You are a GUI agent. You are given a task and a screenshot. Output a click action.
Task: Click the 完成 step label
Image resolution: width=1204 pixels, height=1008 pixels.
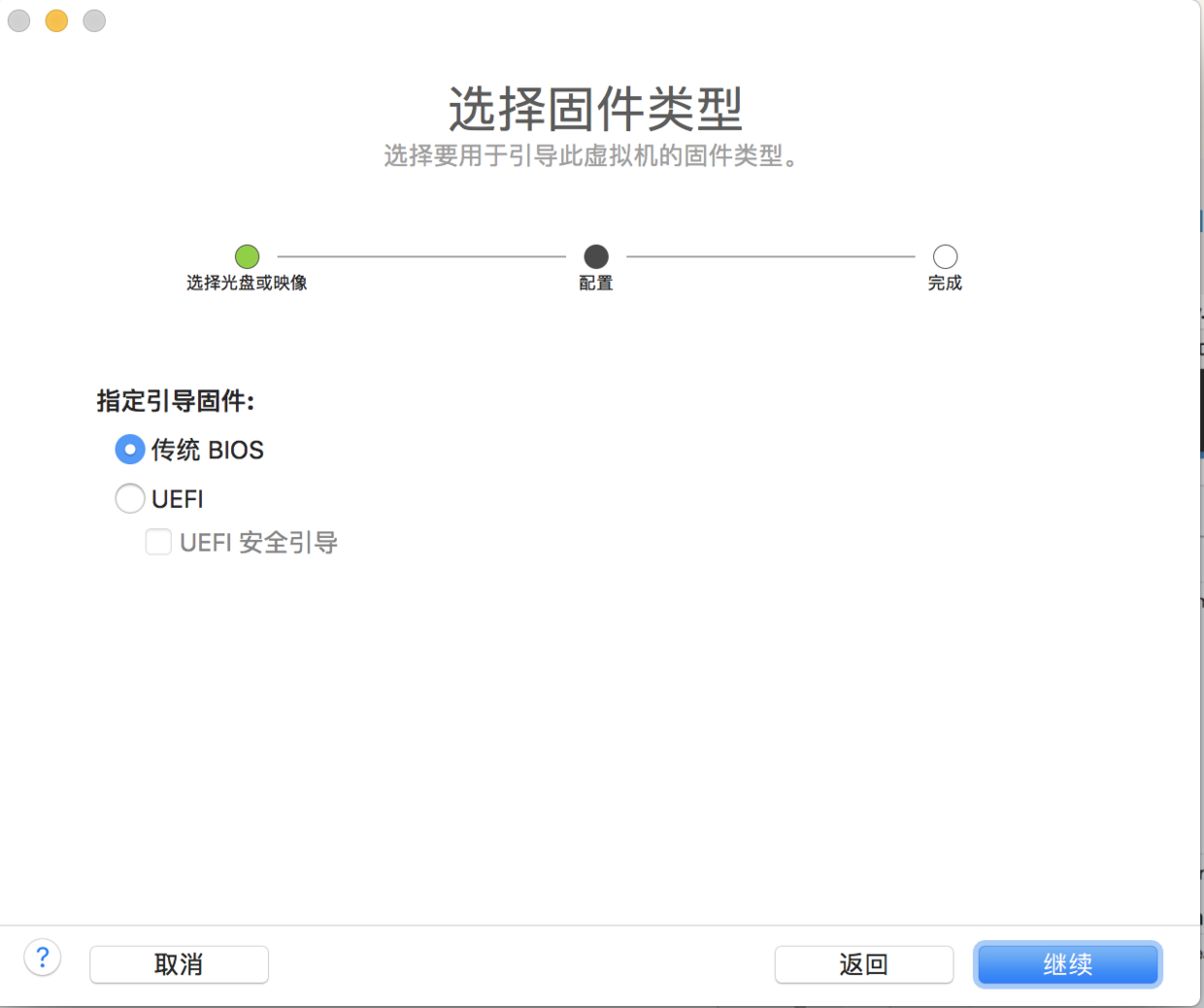945,283
